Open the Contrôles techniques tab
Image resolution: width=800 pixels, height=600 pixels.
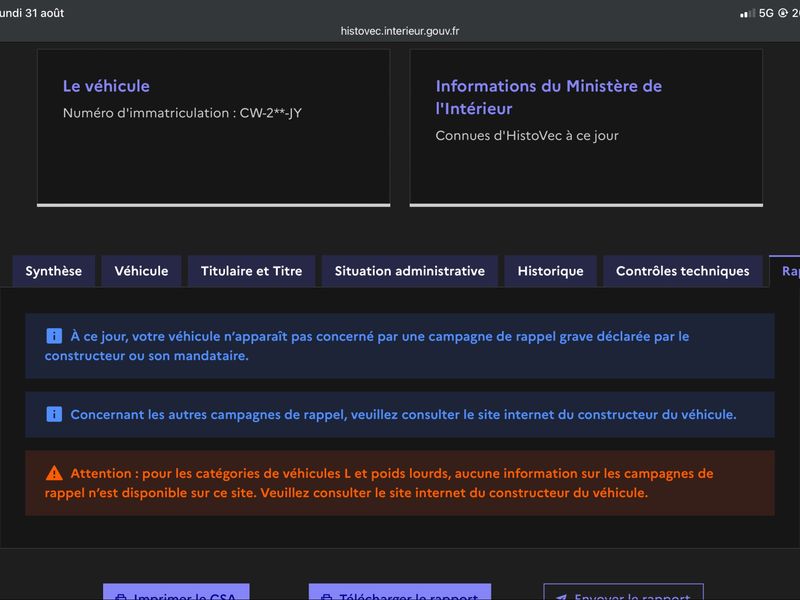point(683,271)
